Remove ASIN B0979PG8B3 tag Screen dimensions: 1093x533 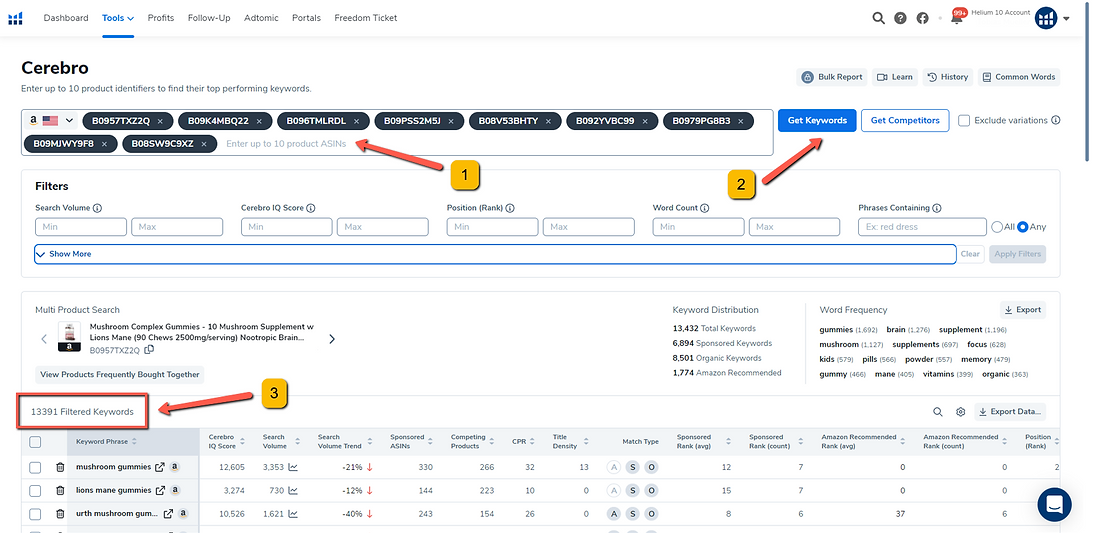(741, 121)
